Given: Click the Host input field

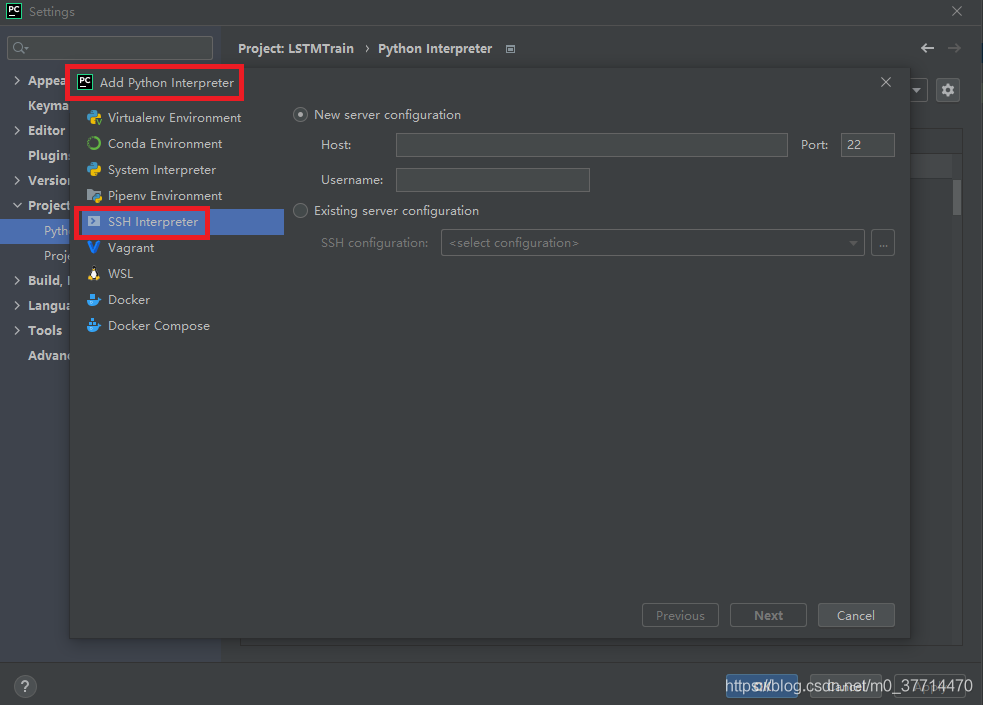Looking at the screenshot, I should tap(591, 145).
